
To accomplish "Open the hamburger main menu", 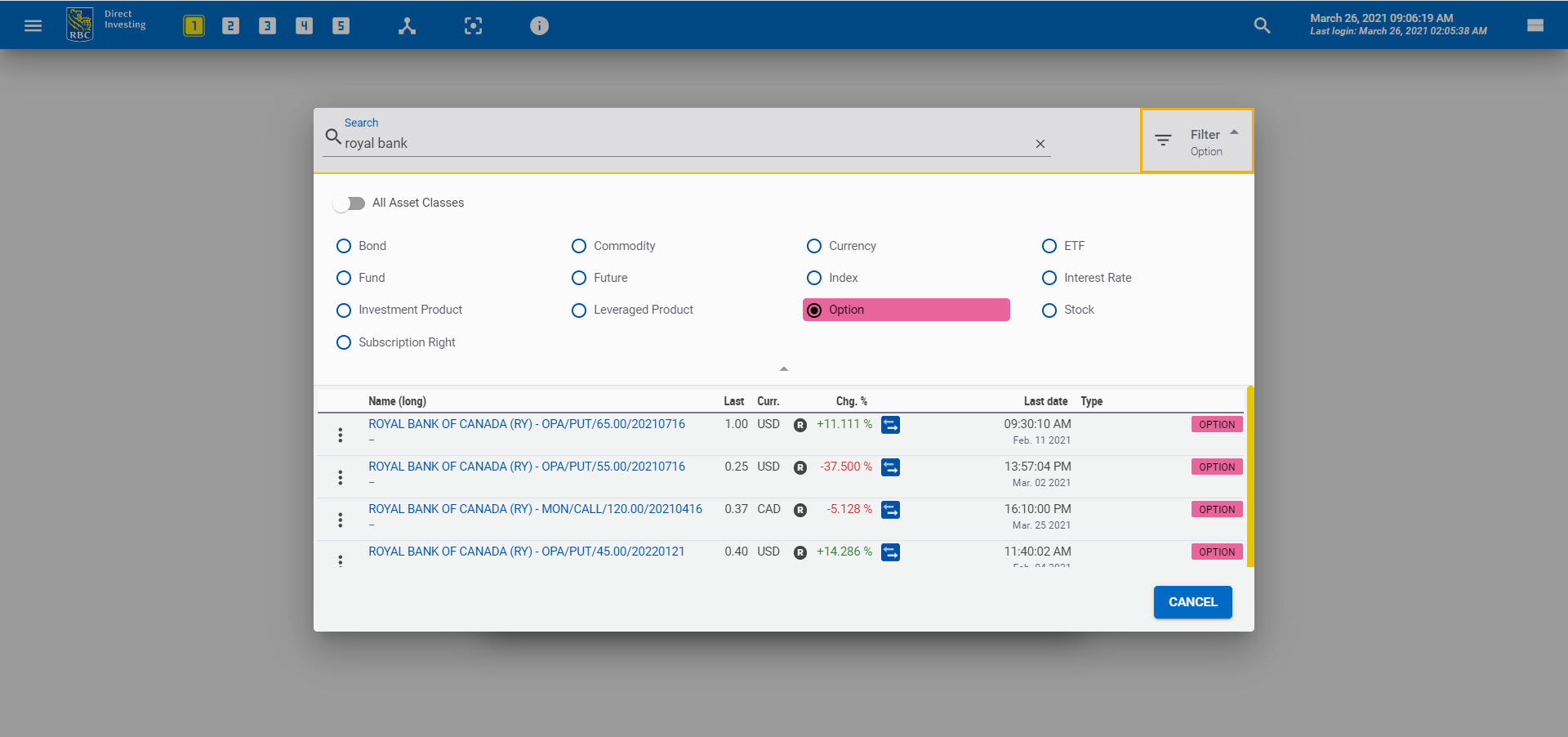I will [33, 25].
